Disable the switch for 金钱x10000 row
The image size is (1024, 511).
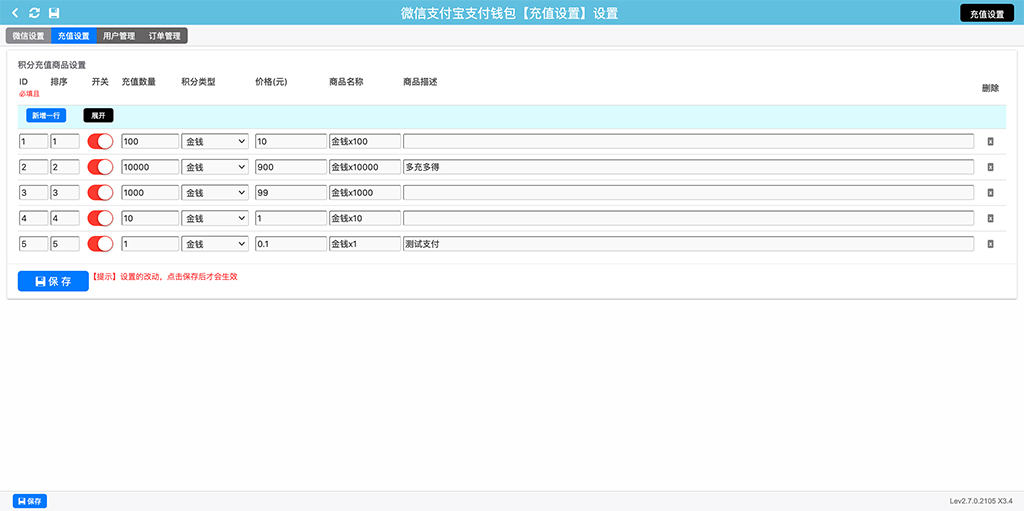point(100,167)
